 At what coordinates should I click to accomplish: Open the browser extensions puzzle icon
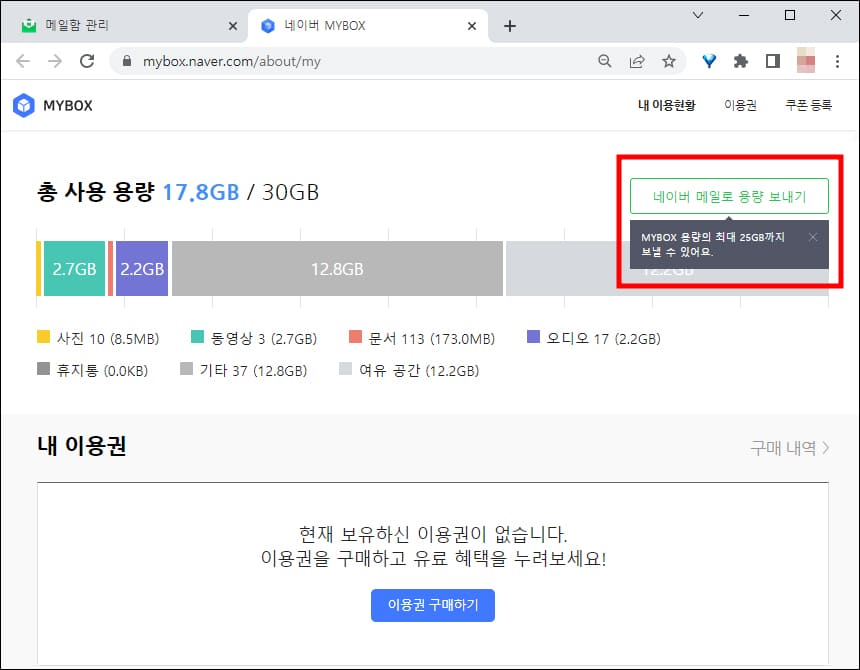[x=740, y=61]
